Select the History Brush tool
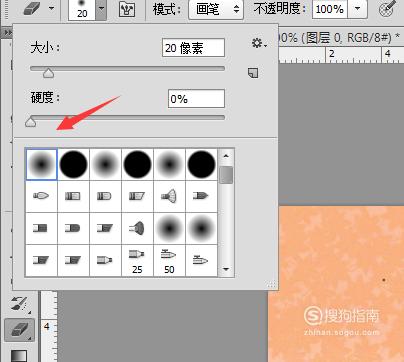This screenshot has height=362, width=404. [x=19, y=303]
